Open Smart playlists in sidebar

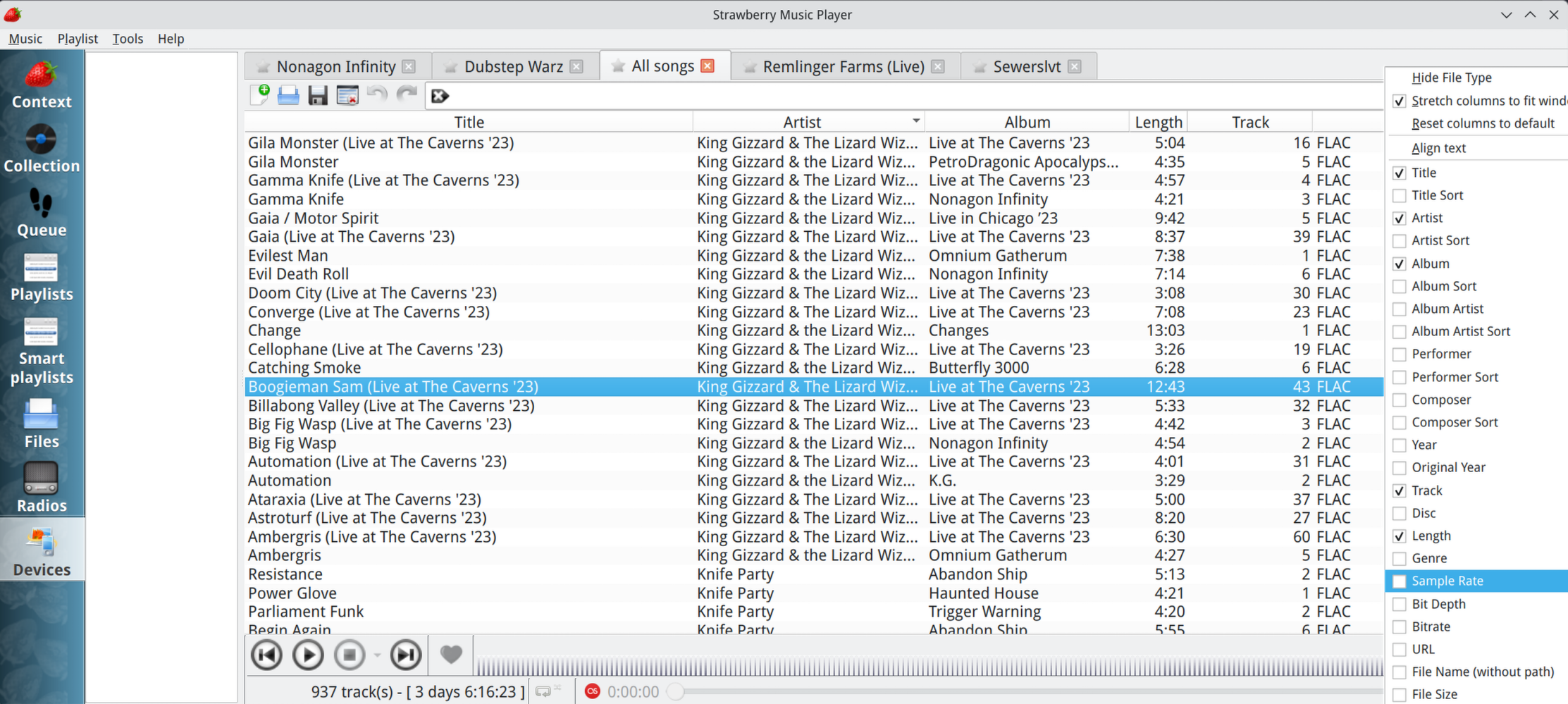pos(42,350)
